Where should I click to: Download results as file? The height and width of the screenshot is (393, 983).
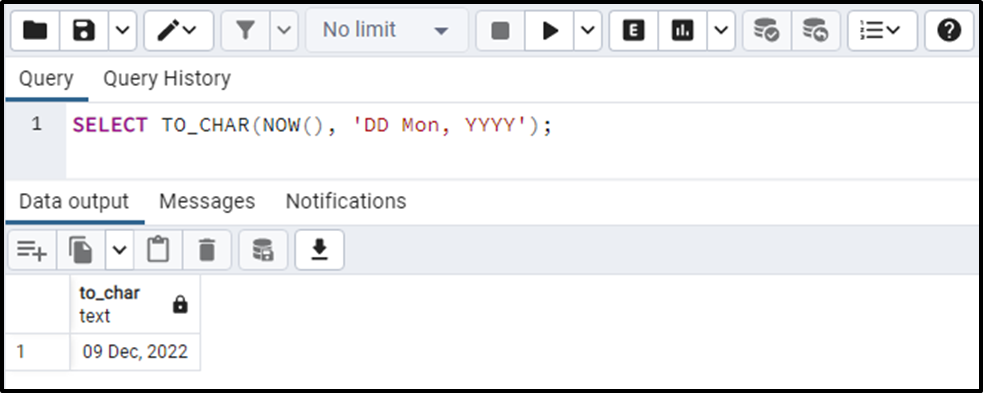click(320, 250)
